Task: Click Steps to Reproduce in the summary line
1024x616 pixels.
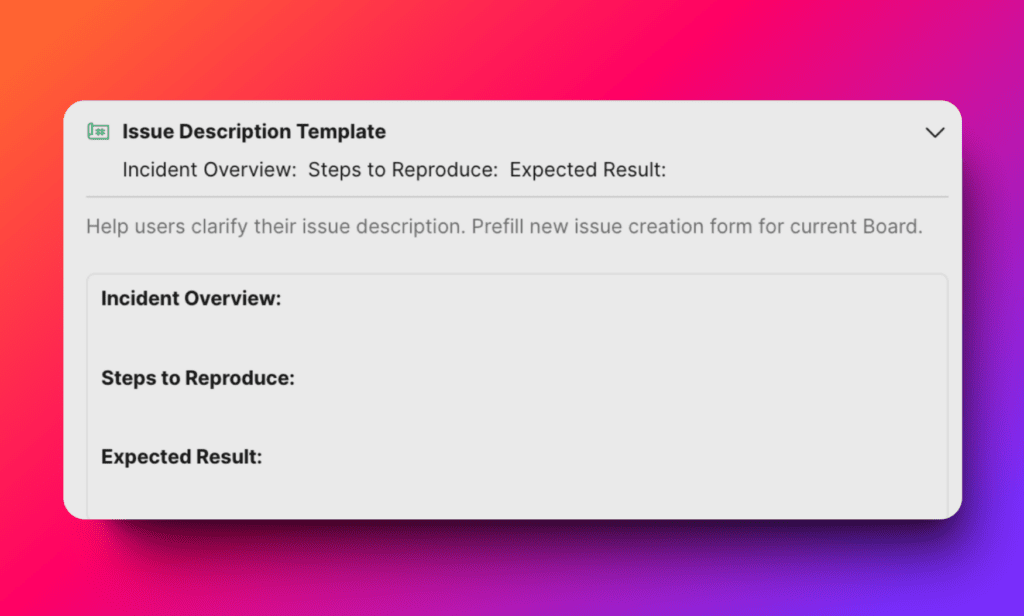Action: pyautogui.click(x=402, y=170)
